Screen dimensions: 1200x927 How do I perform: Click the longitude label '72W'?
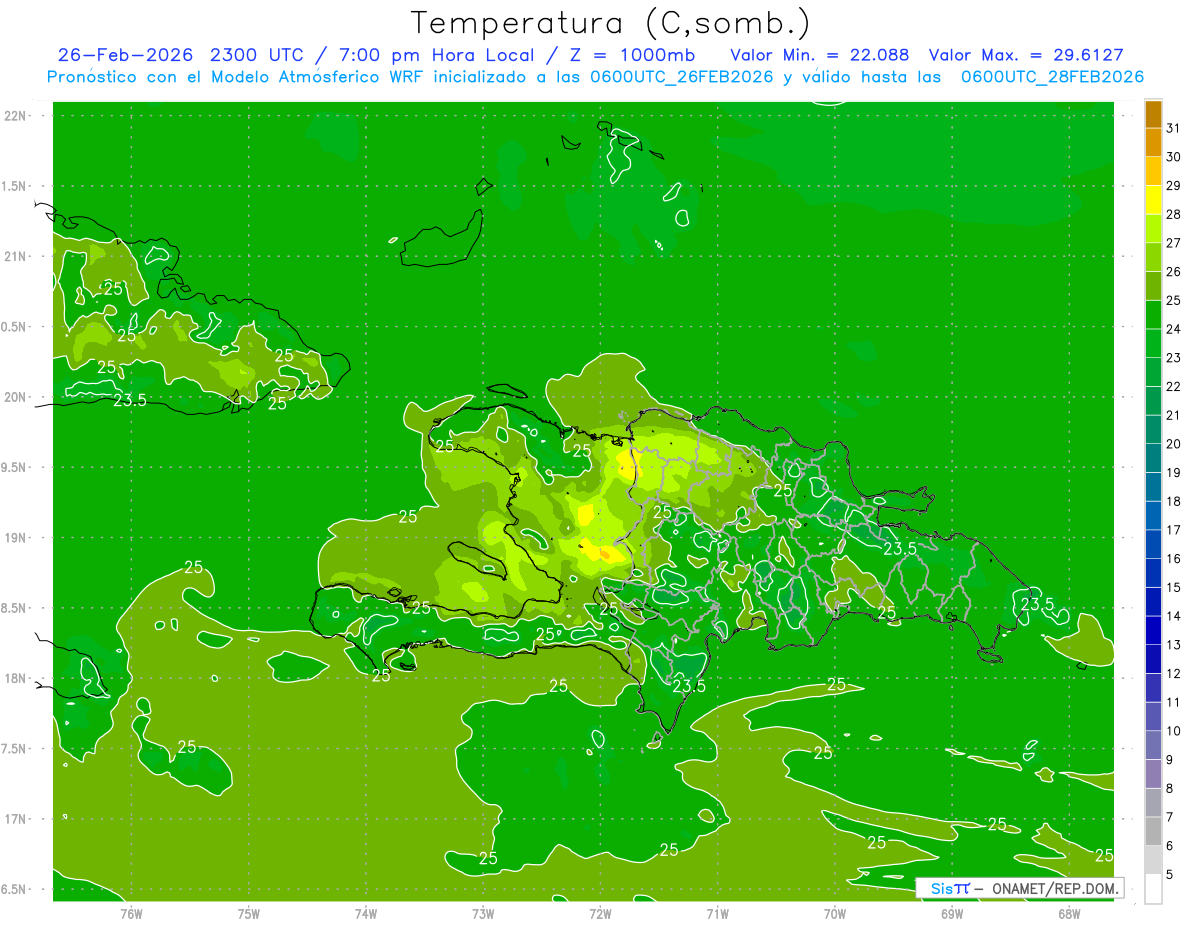tap(600, 913)
